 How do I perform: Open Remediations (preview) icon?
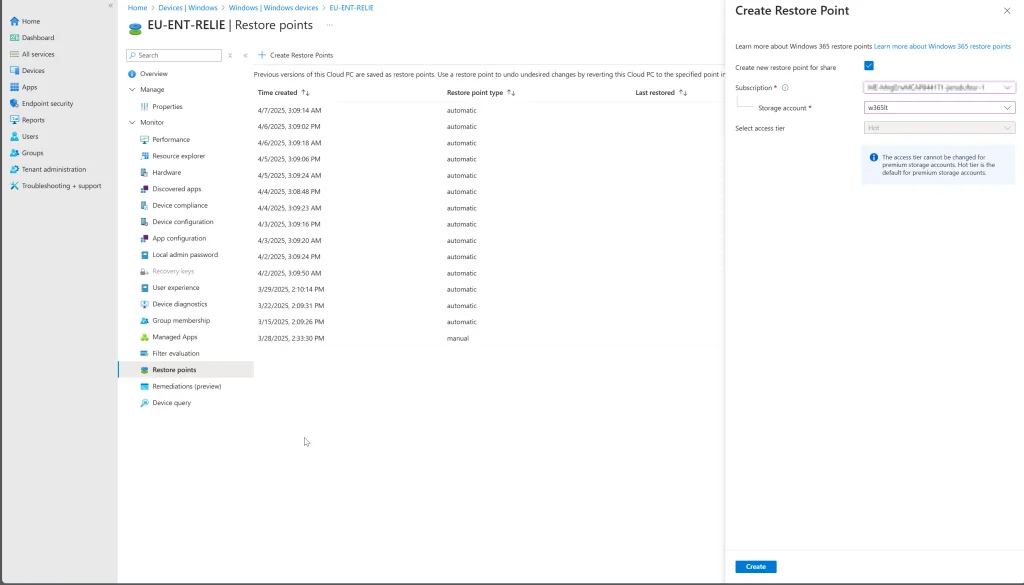[x=144, y=387]
